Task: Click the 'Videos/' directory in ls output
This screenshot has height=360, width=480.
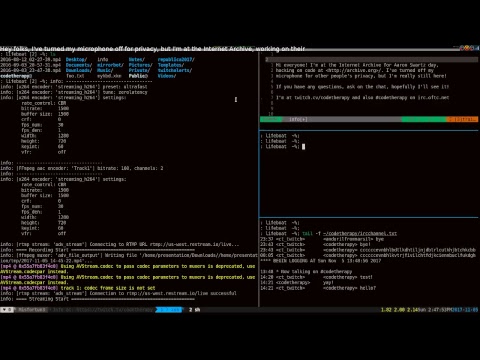Action: click(167, 76)
